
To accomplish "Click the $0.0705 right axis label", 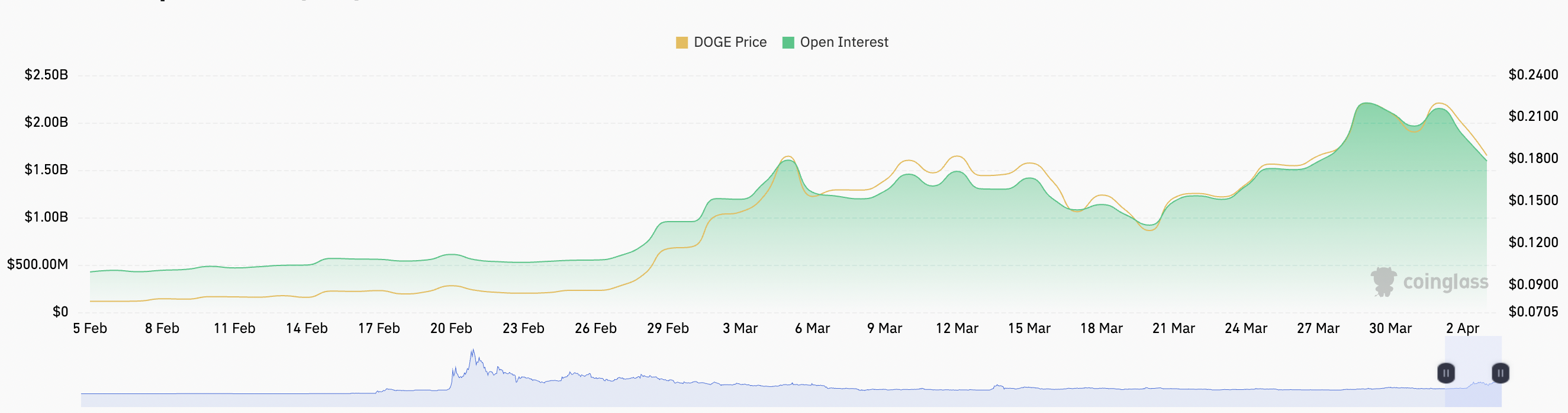I will tap(1532, 312).
